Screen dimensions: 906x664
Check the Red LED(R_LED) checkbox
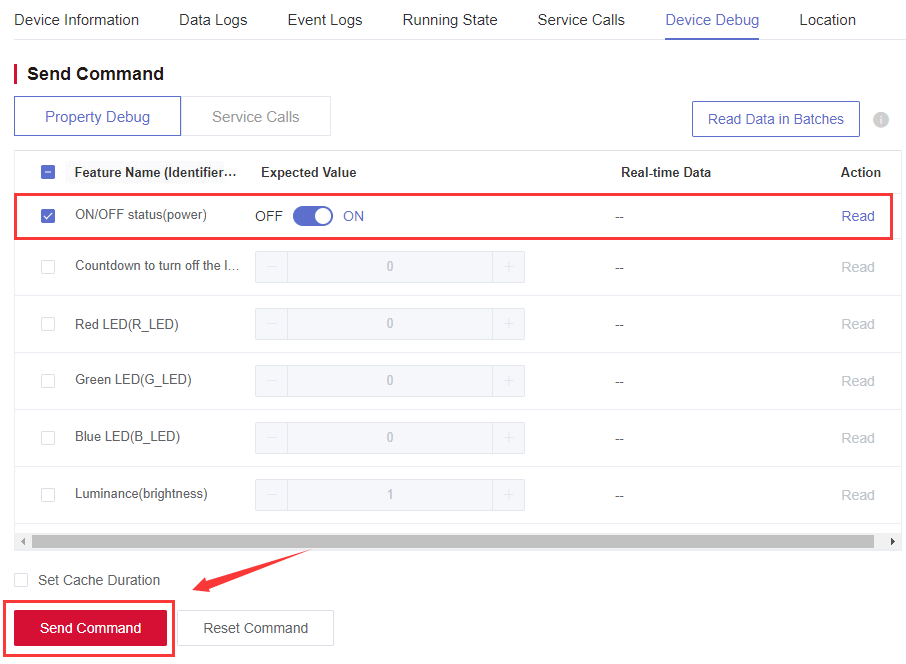pyautogui.click(x=48, y=324)
